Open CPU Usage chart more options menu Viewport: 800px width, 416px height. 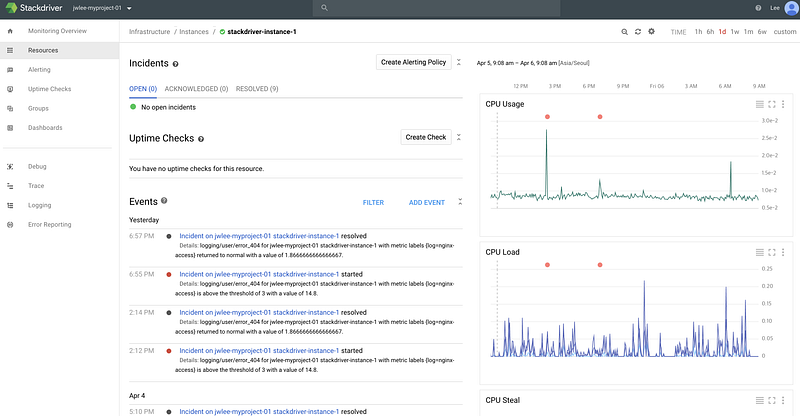tap(783, 104)
